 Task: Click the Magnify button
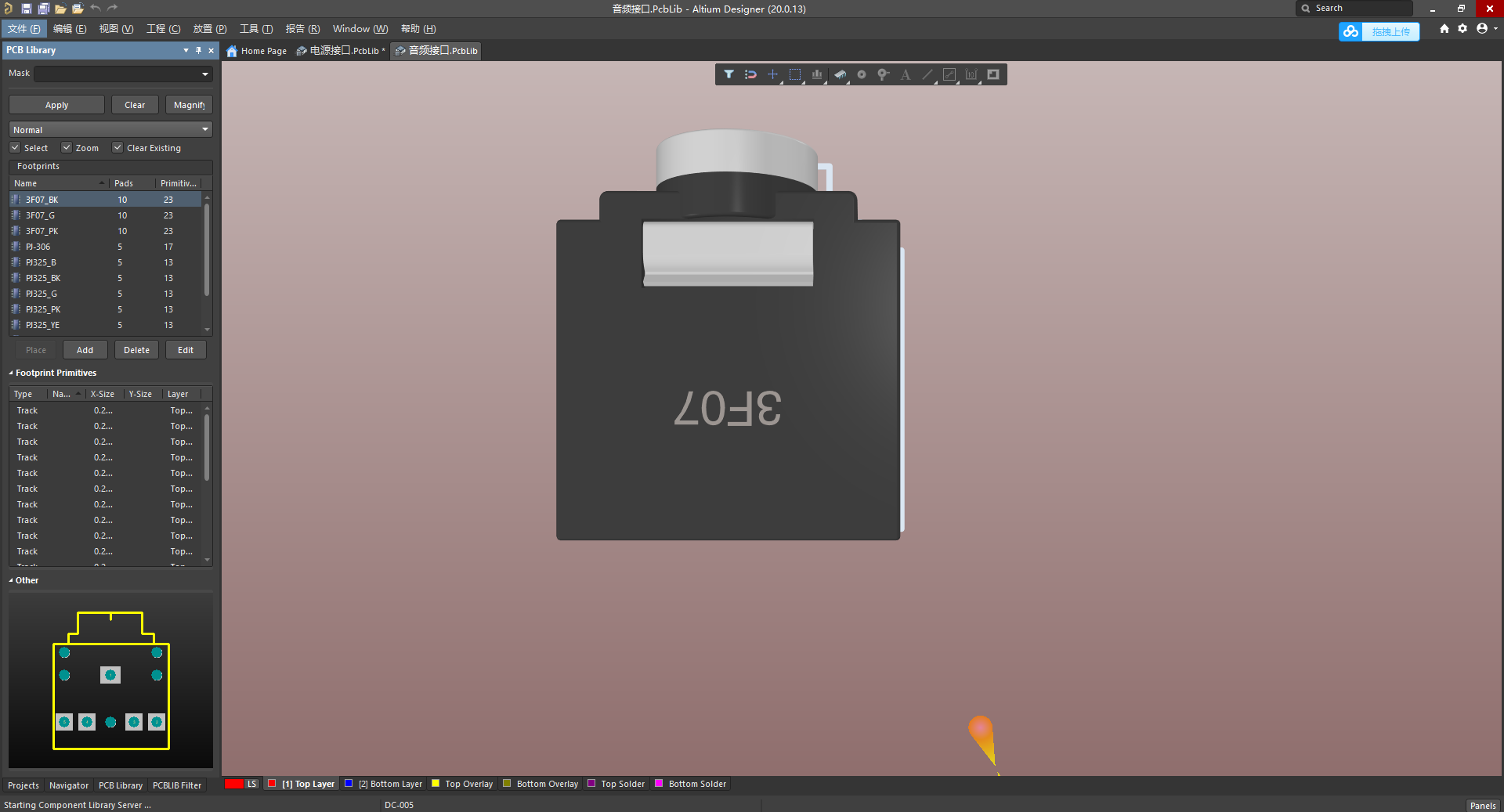coord(189,105)
